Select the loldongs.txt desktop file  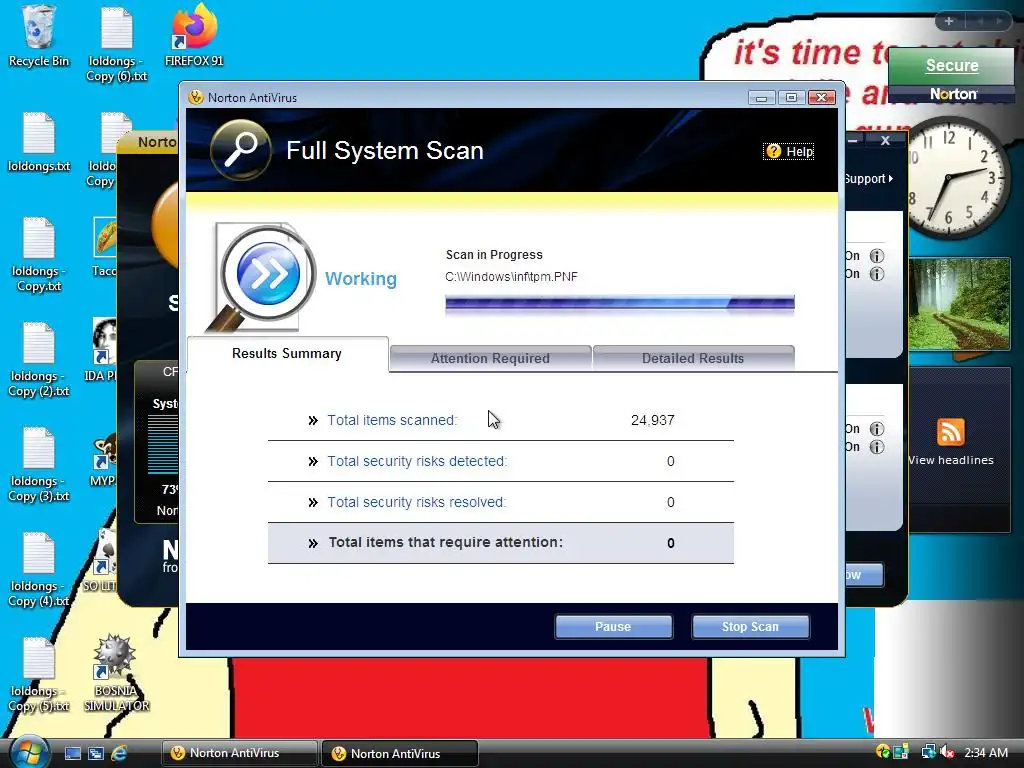coord(39,142)
